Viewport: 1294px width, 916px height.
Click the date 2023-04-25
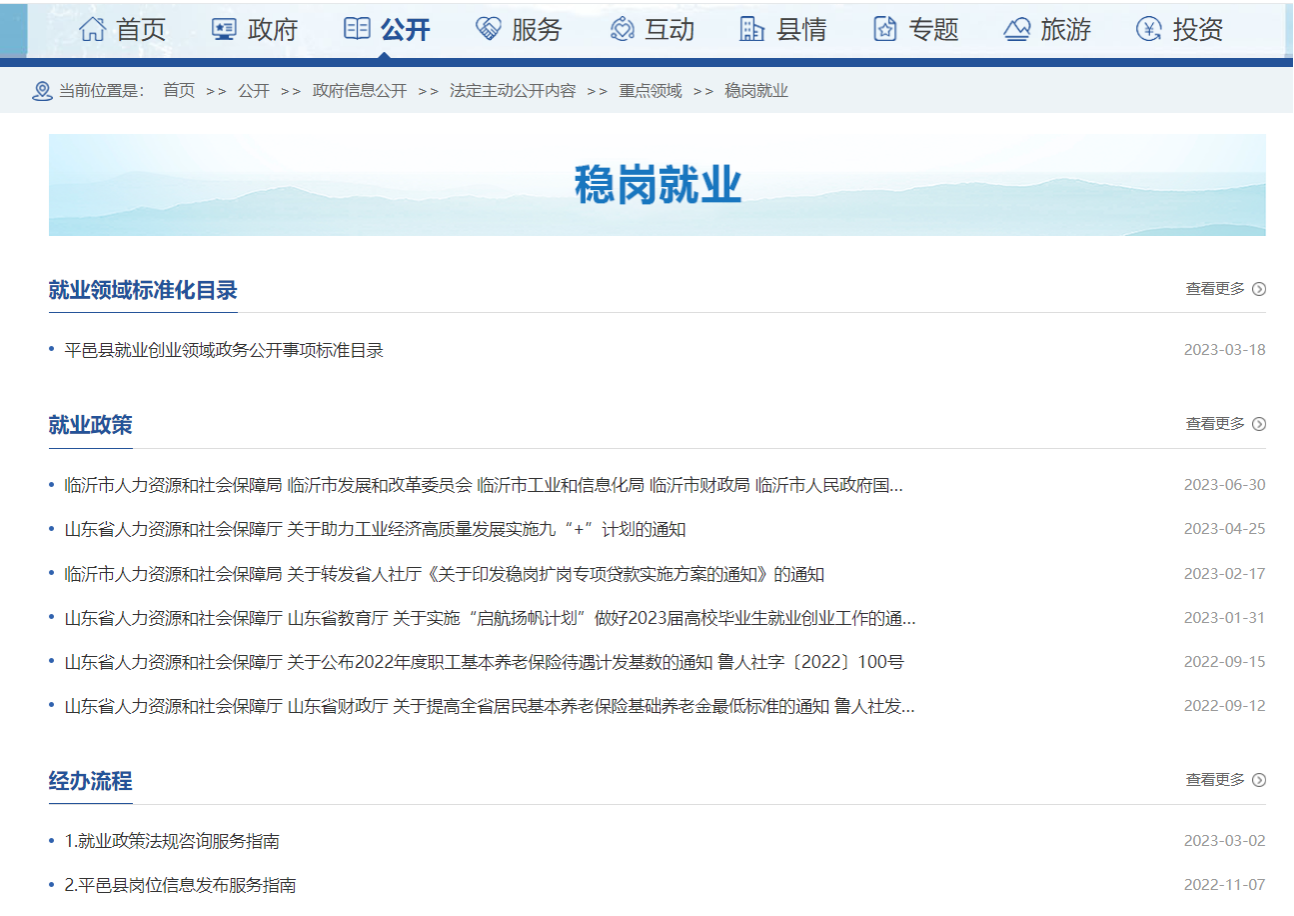(x=1225, y=529)
